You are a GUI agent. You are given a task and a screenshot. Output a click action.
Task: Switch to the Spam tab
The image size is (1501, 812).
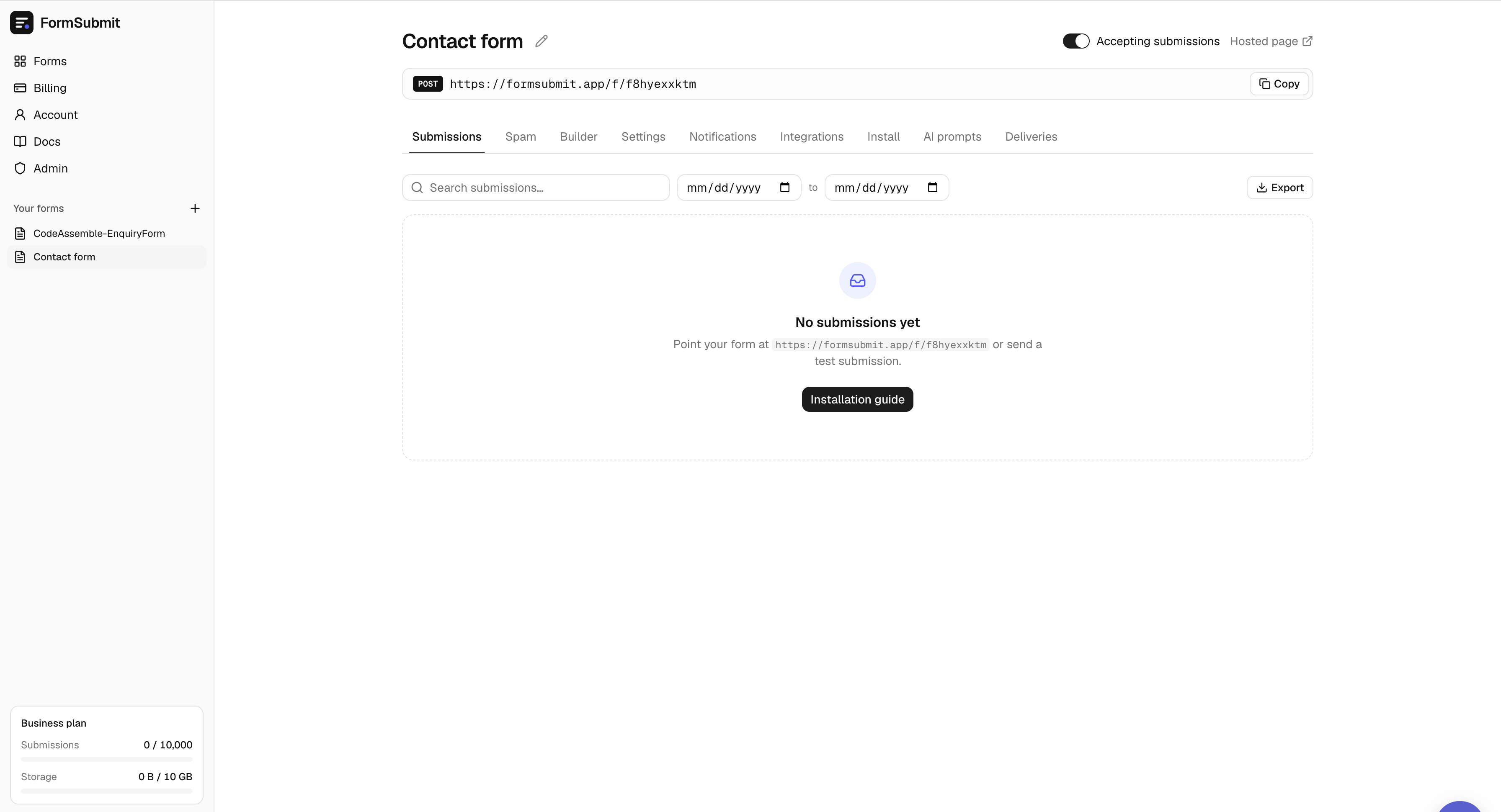point(520,137)
